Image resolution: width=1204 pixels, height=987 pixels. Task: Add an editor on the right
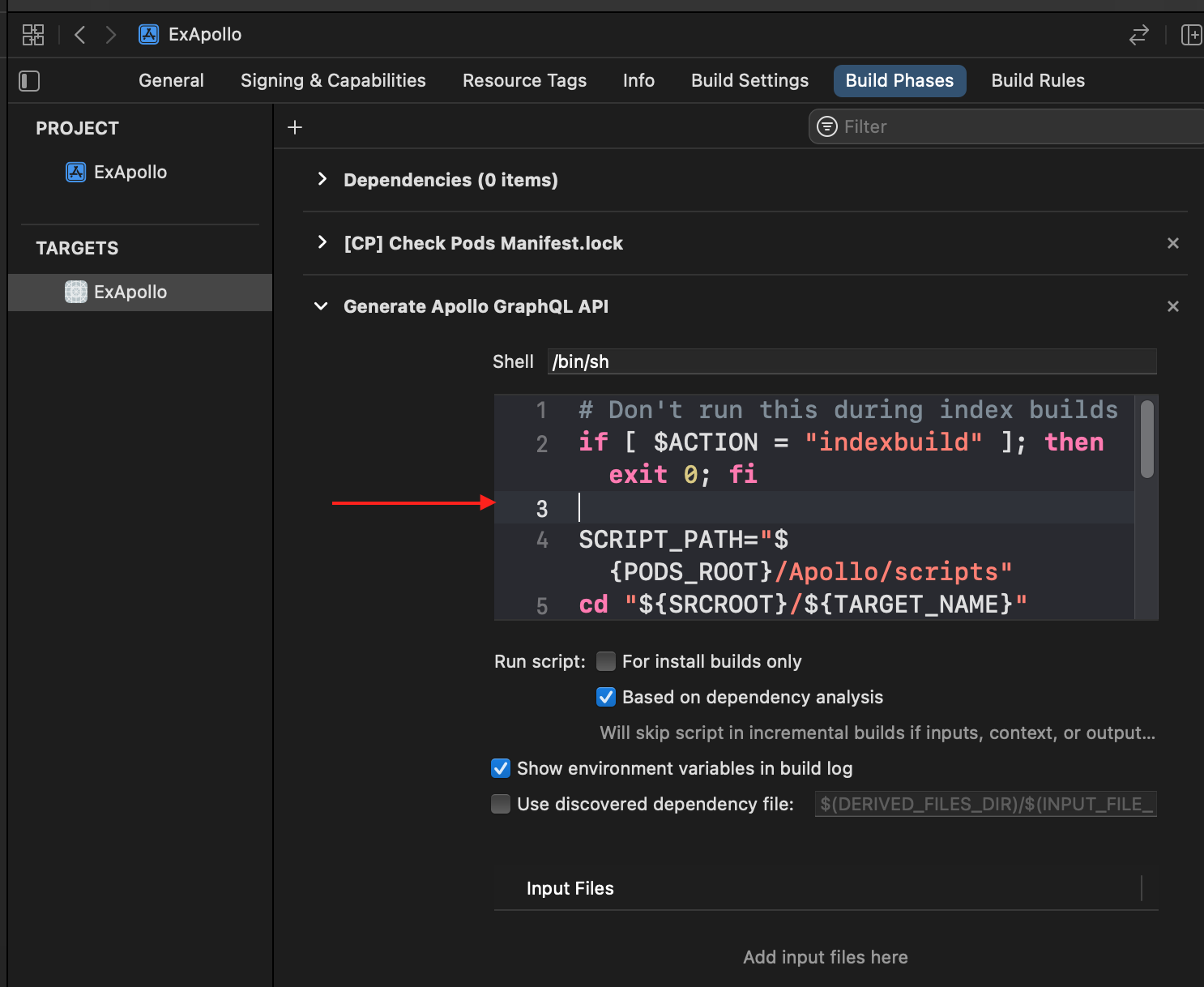click(x=1191, y=34)
